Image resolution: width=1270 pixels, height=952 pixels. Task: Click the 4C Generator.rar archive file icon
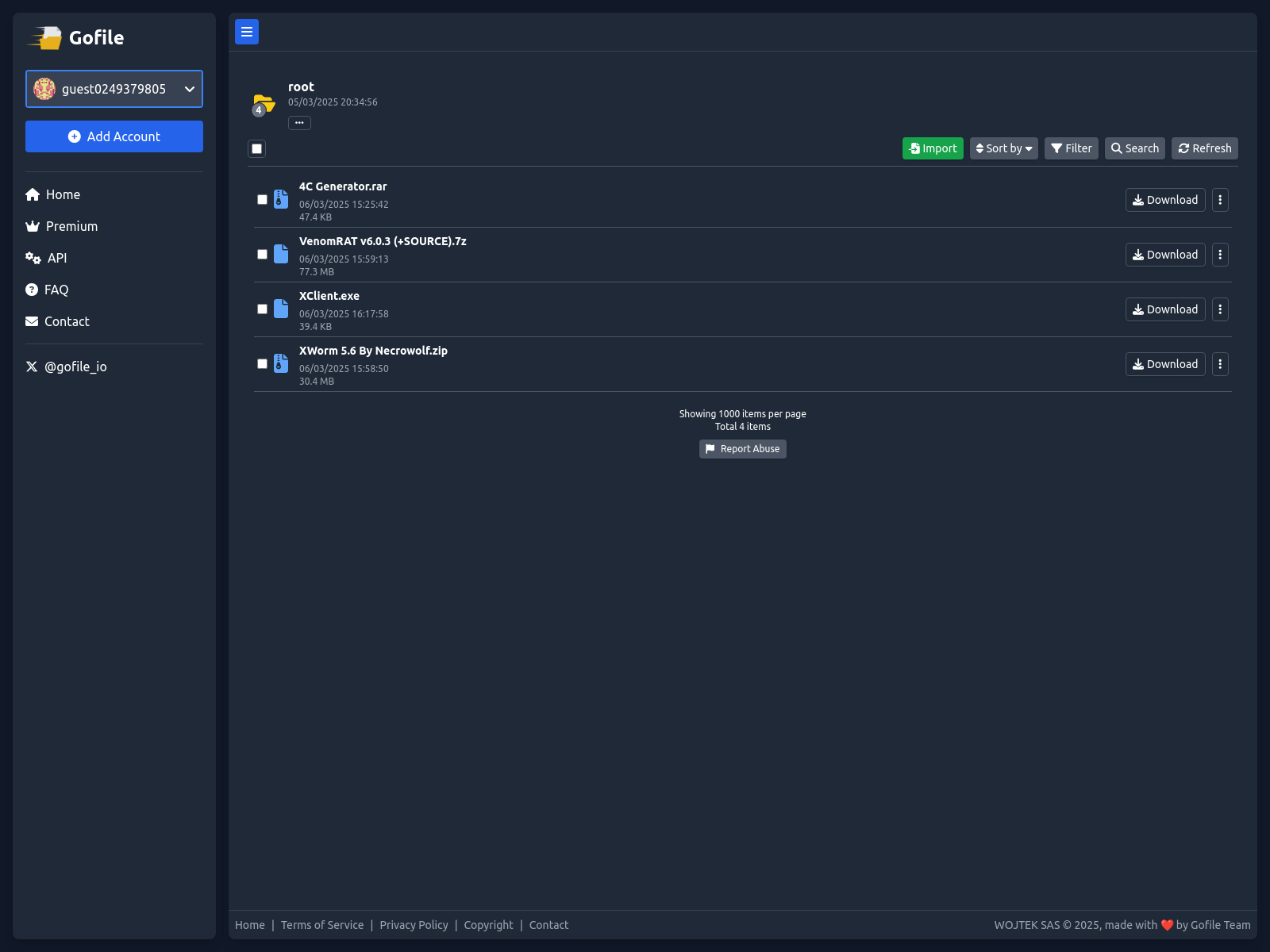[x=281, y=199]
